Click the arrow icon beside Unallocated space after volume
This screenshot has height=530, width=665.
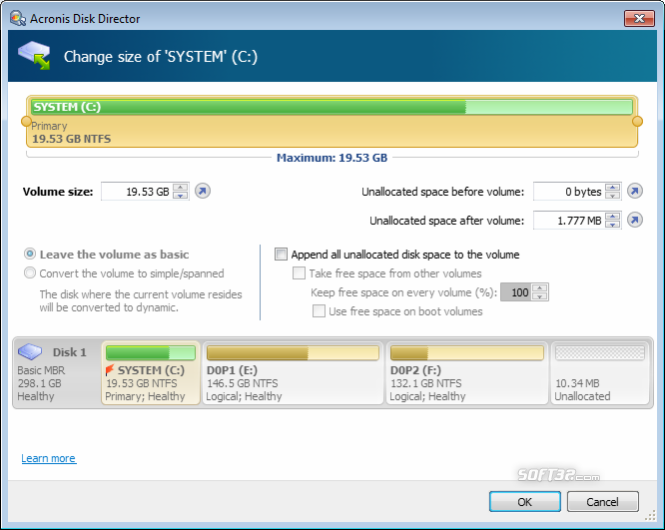[635, 220]
